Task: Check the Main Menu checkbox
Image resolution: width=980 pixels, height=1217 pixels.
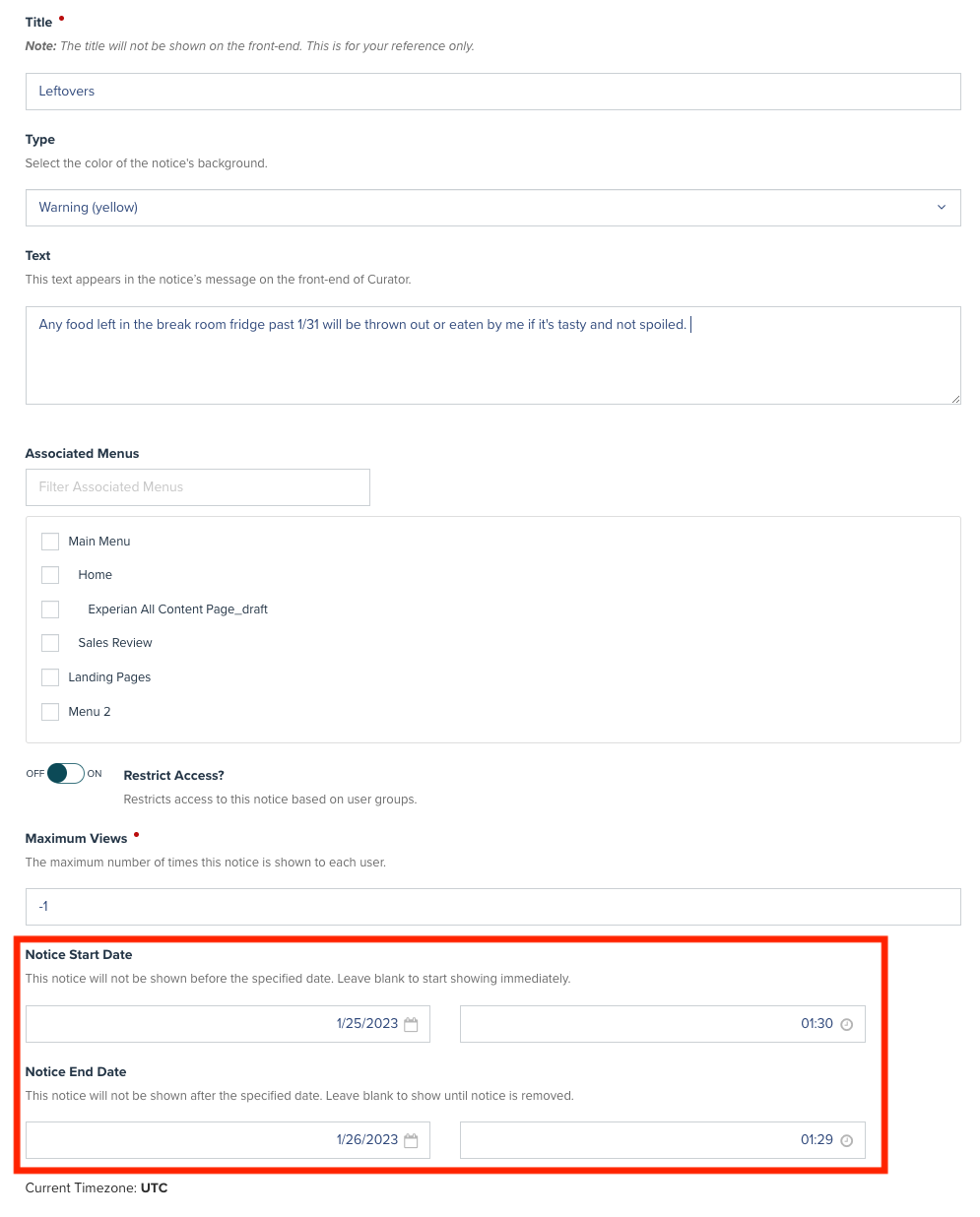Action: [x=50, y=542]
